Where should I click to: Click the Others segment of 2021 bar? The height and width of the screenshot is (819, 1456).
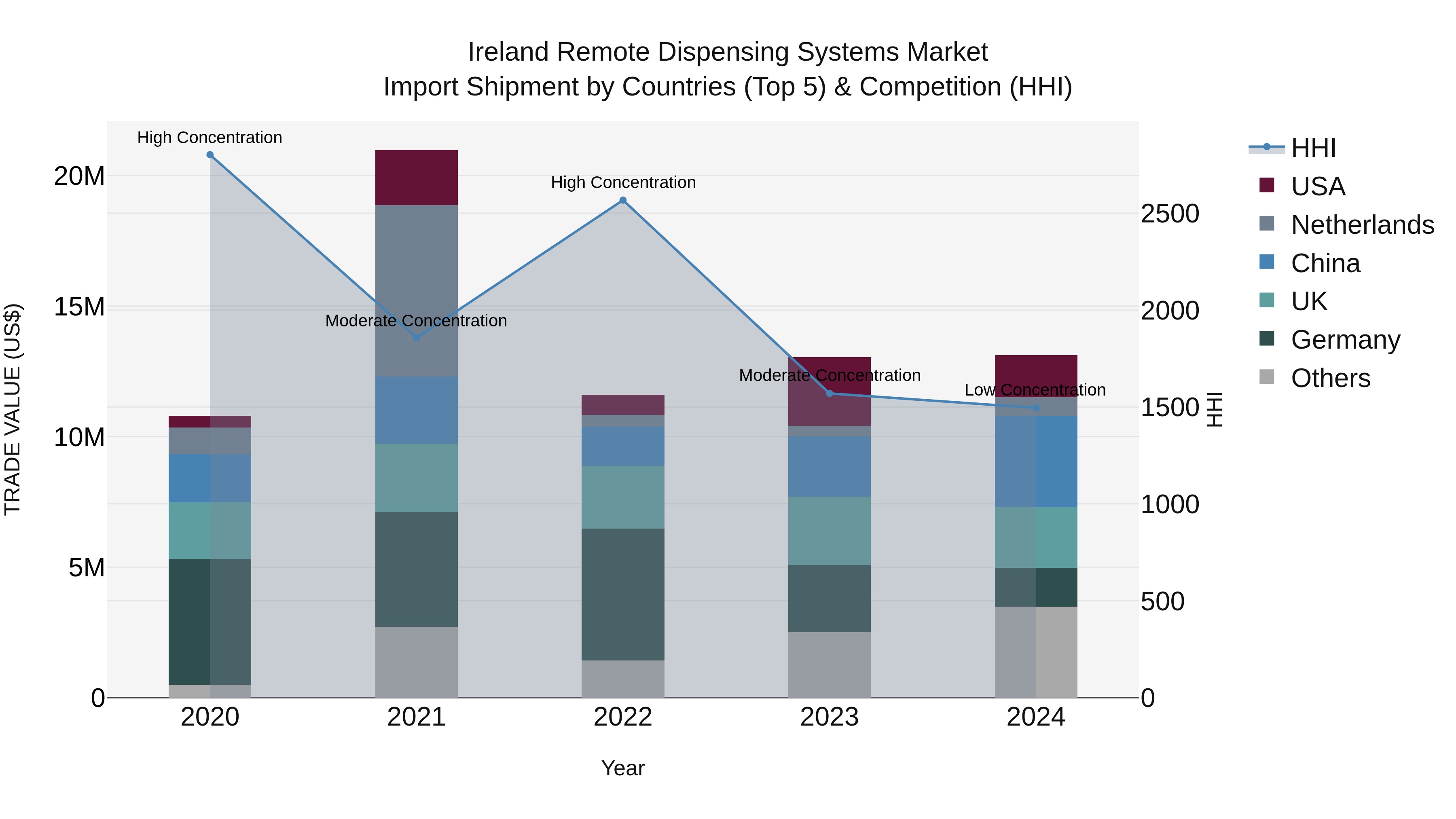417,662
